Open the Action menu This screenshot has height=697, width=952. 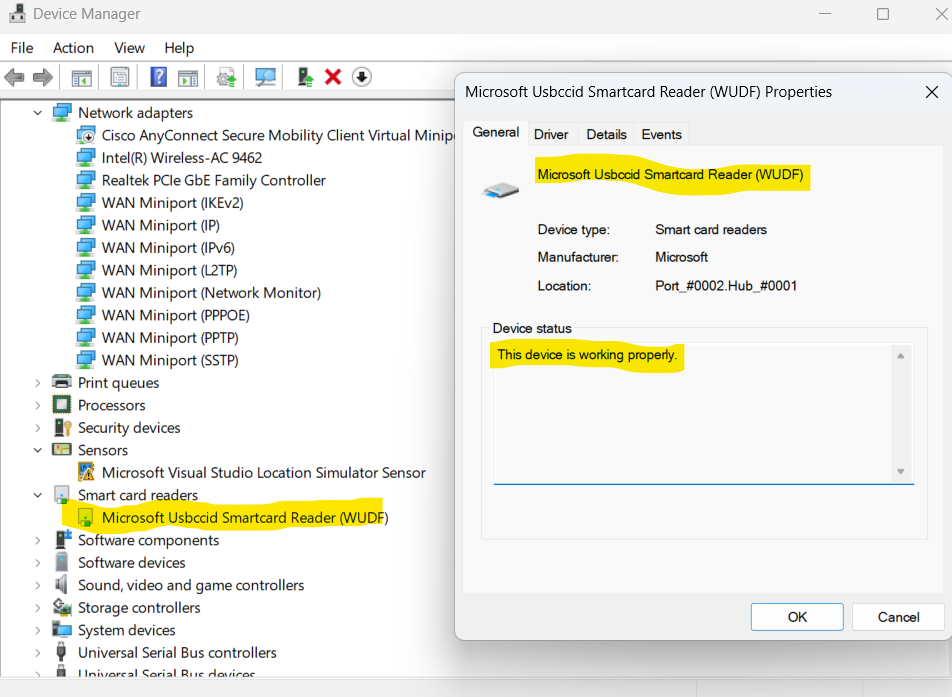pyautogui.click(x=73, y=47)
